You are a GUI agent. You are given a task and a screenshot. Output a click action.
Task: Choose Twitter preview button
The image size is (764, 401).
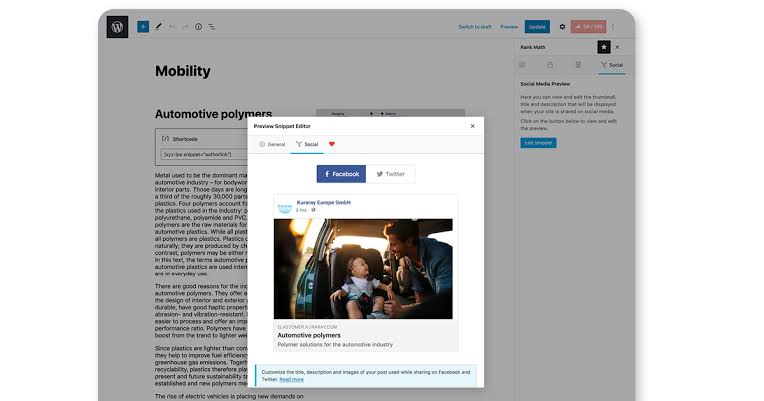pyautogui.click(x=391, y=174)
